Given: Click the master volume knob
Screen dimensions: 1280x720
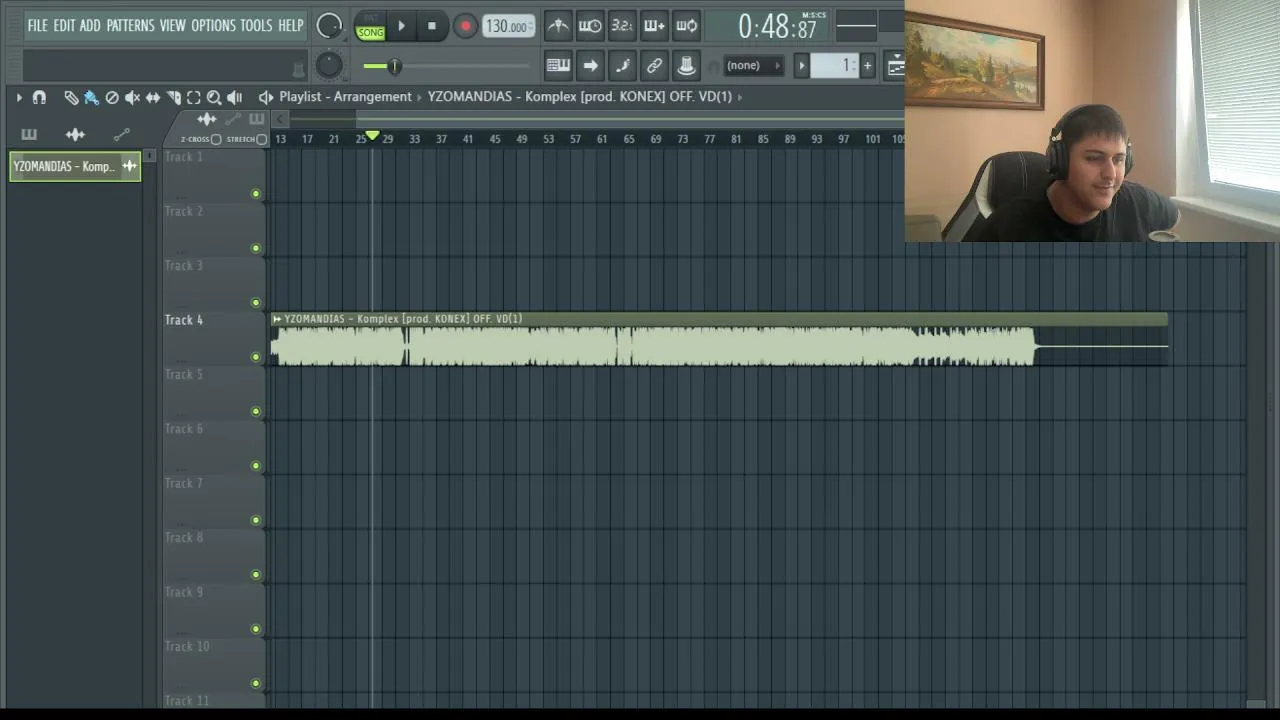Looking at the screenshot, I should [x=329, y=26].
